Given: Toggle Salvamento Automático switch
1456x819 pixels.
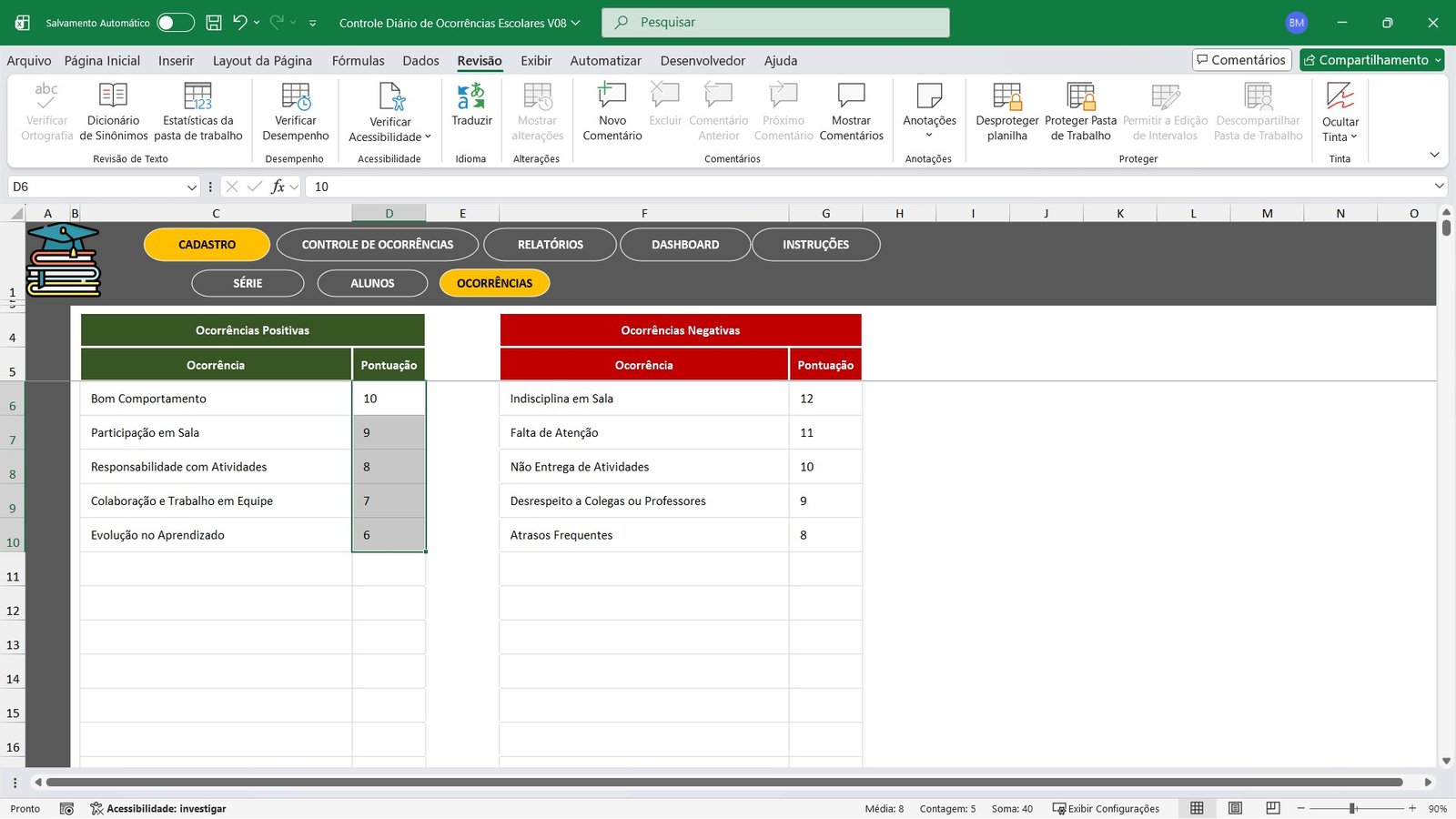Looking at the screenshot, I should (x=175, y=23).
